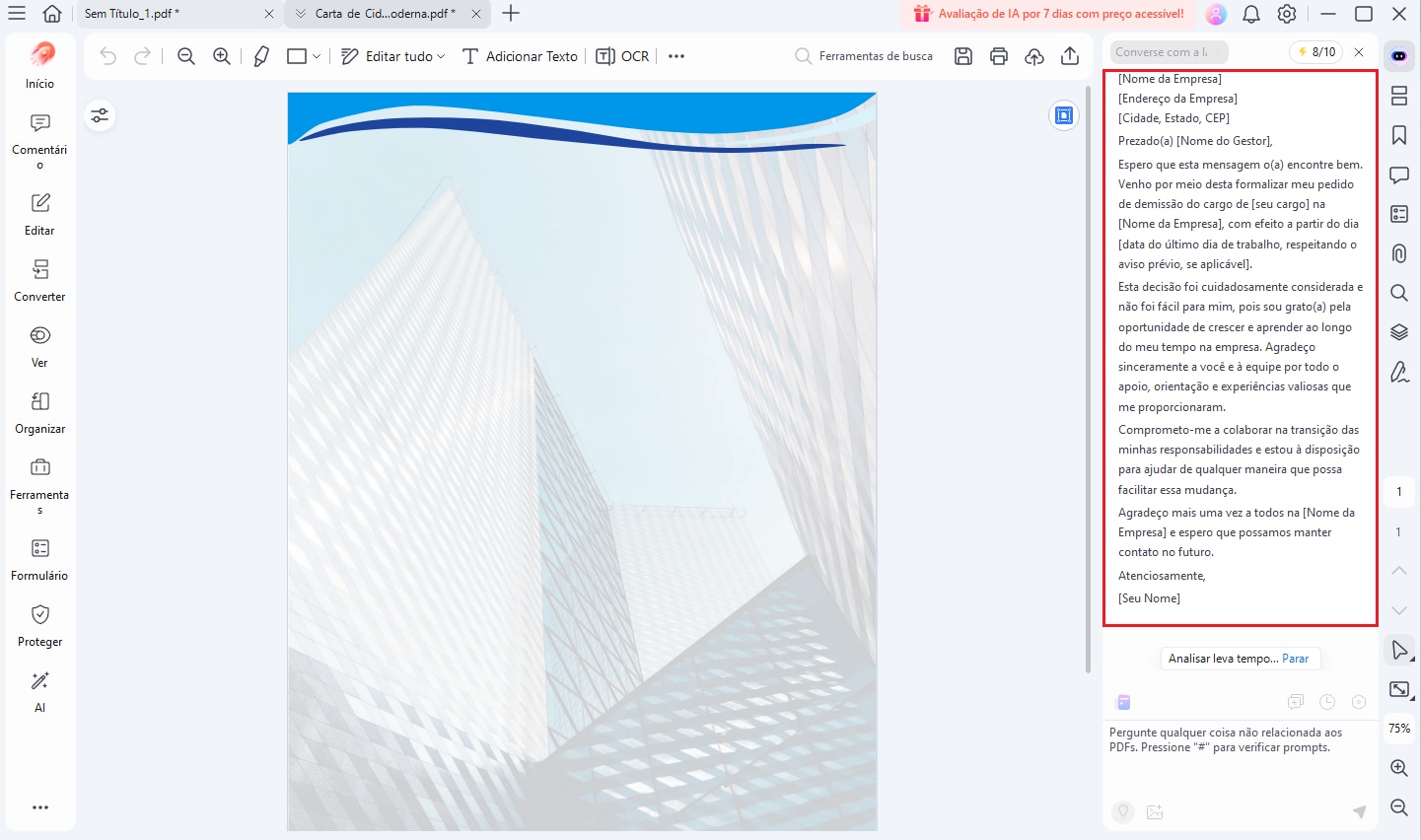1421x840 pixels.
Task: Expand more toolbar options ellipsis
Action: click(x=676, y=56)
